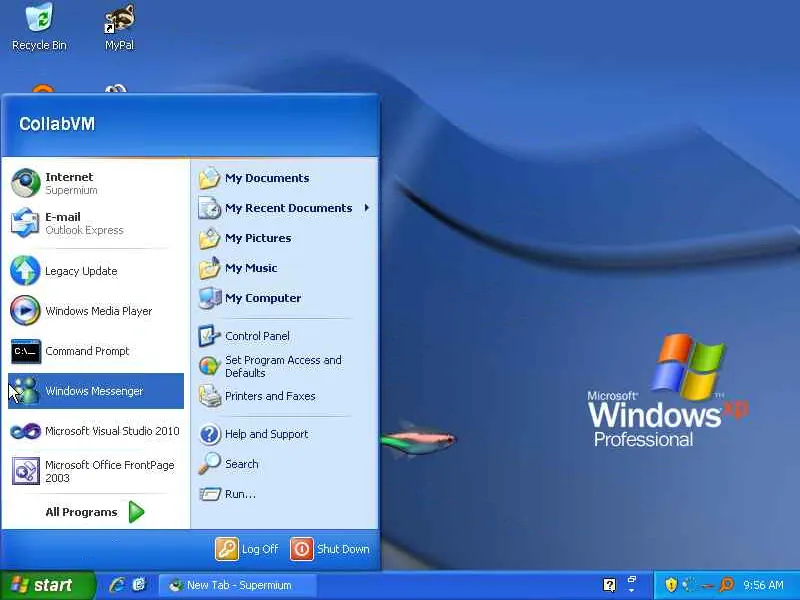Open the Run... dialog
800x600 pixels.
coord(284,494)
